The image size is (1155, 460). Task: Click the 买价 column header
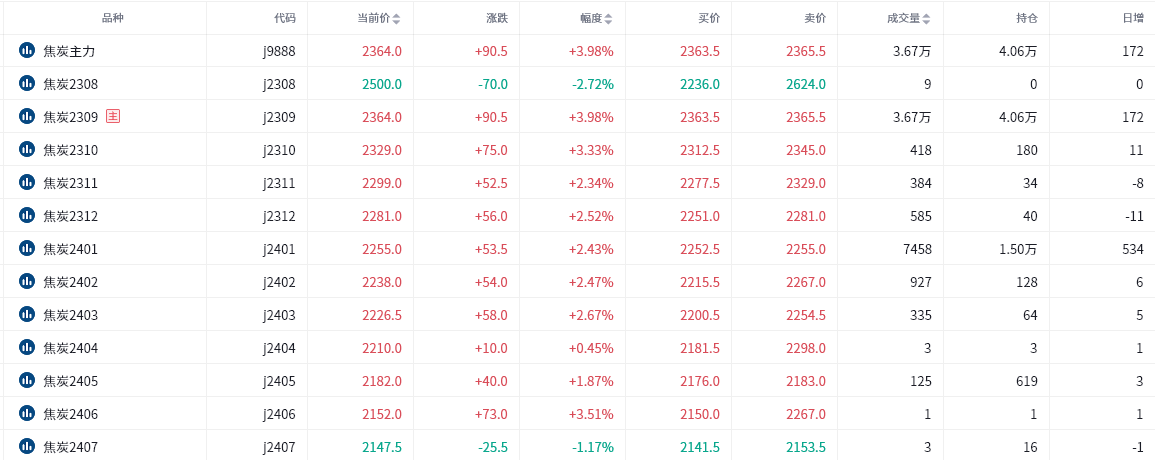point(709,18)
